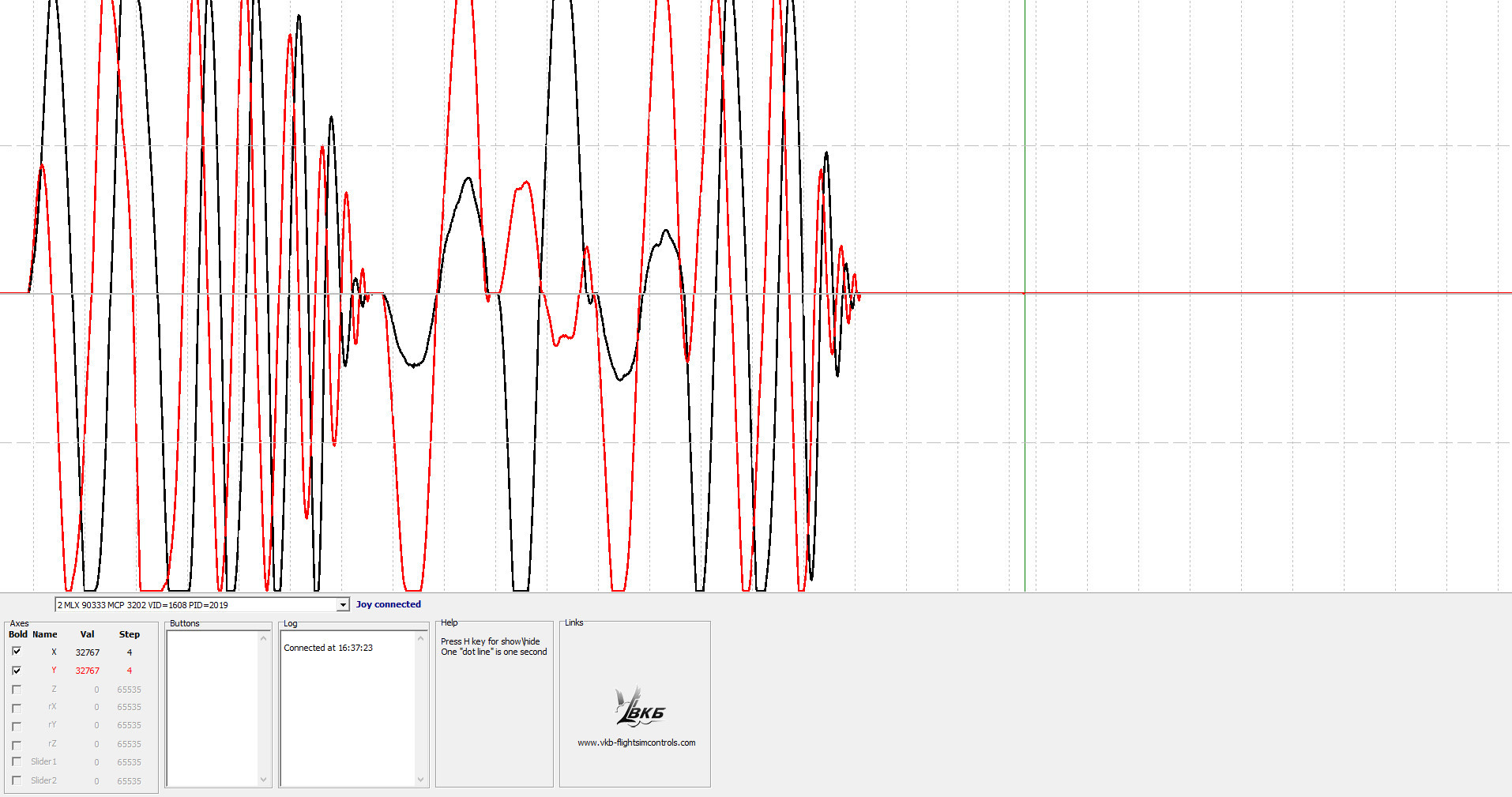Click the X axis value 32767
Image resolution: width=1512 pixels, height=797 pixels.
tap(88, 652)
